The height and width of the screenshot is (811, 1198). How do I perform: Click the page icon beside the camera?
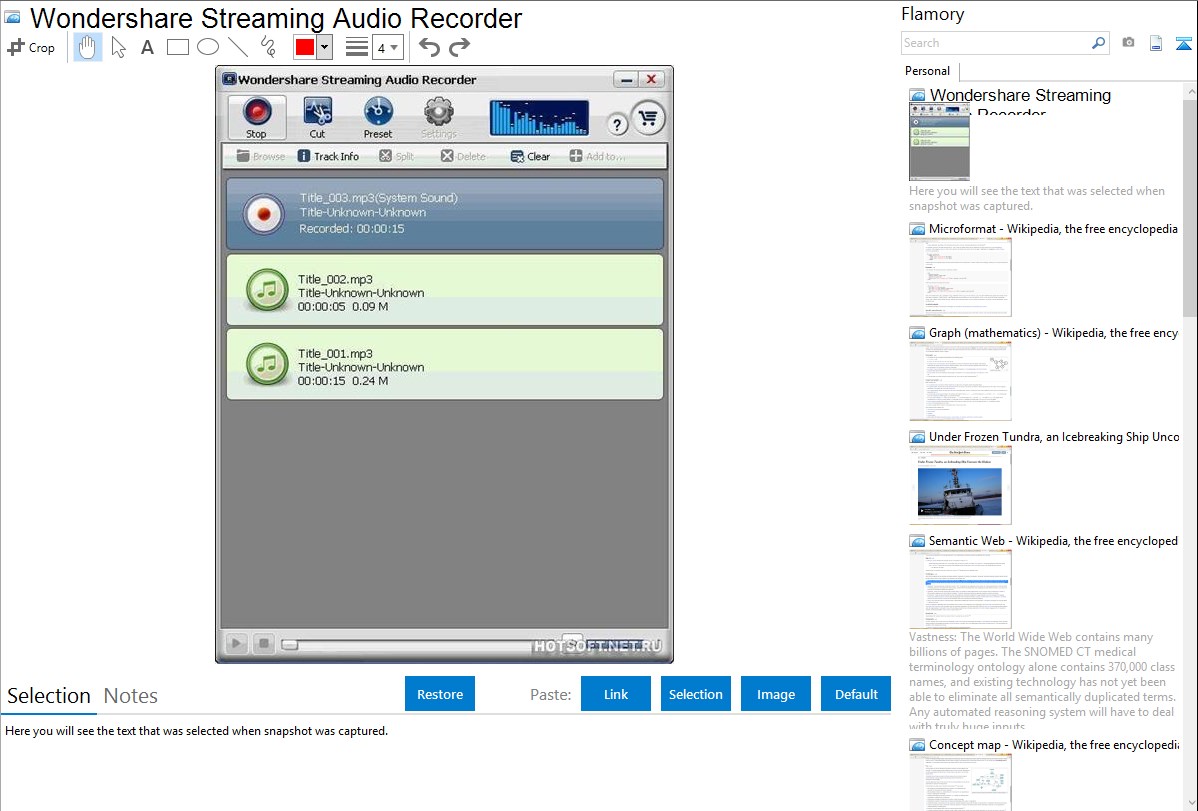pyautogui.click(x=1156, y=43)
